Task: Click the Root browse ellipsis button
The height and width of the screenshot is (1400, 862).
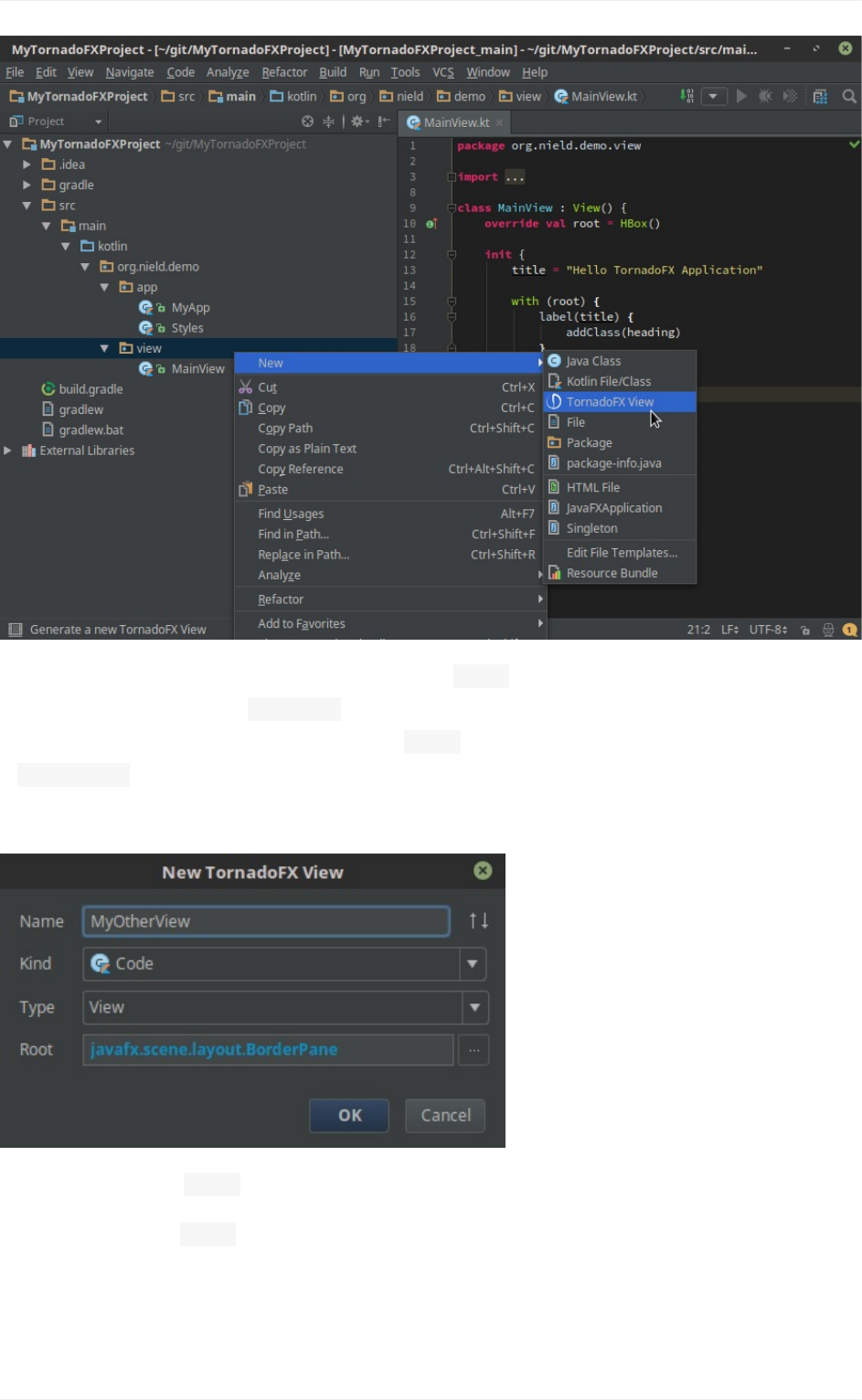Action: [x=474, y=1050]
